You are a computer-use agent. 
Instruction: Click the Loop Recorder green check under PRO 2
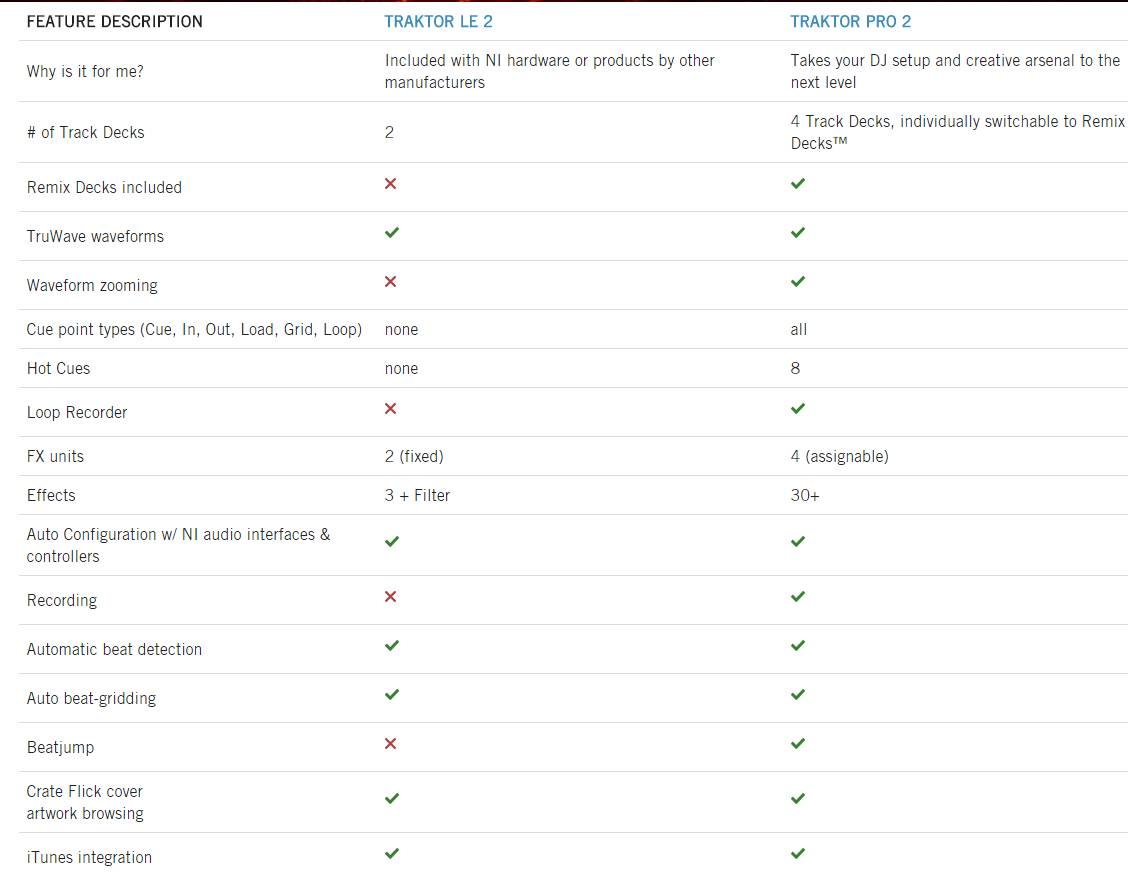(x=797, y=409)
